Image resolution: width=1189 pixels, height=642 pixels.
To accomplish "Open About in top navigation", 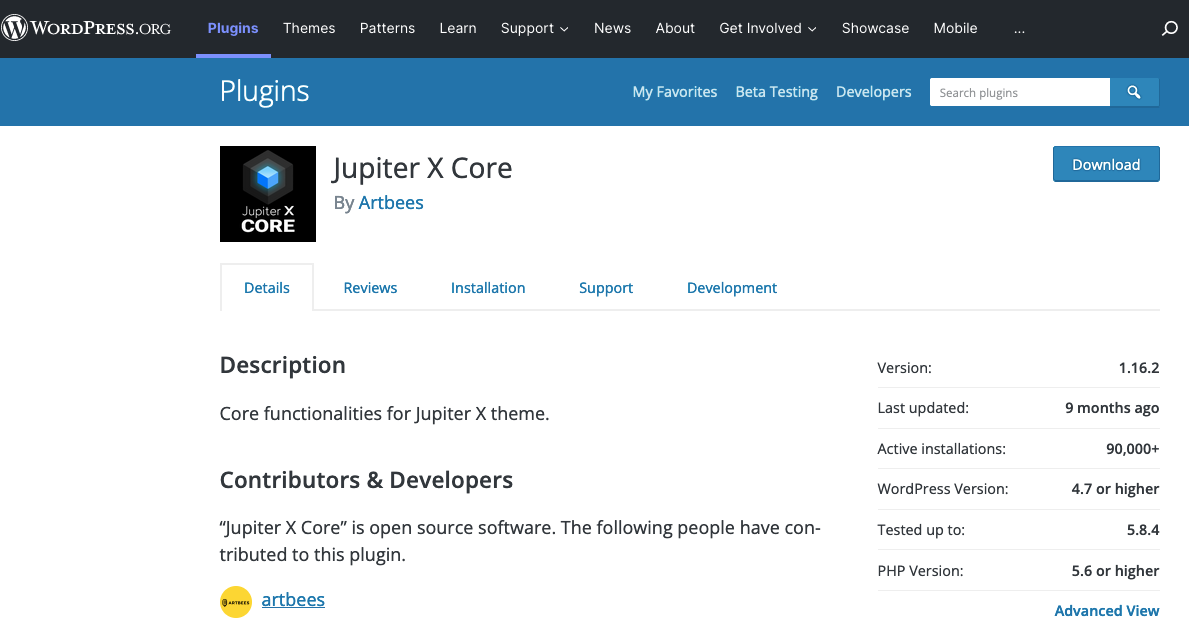I will [x=675, y=28].
